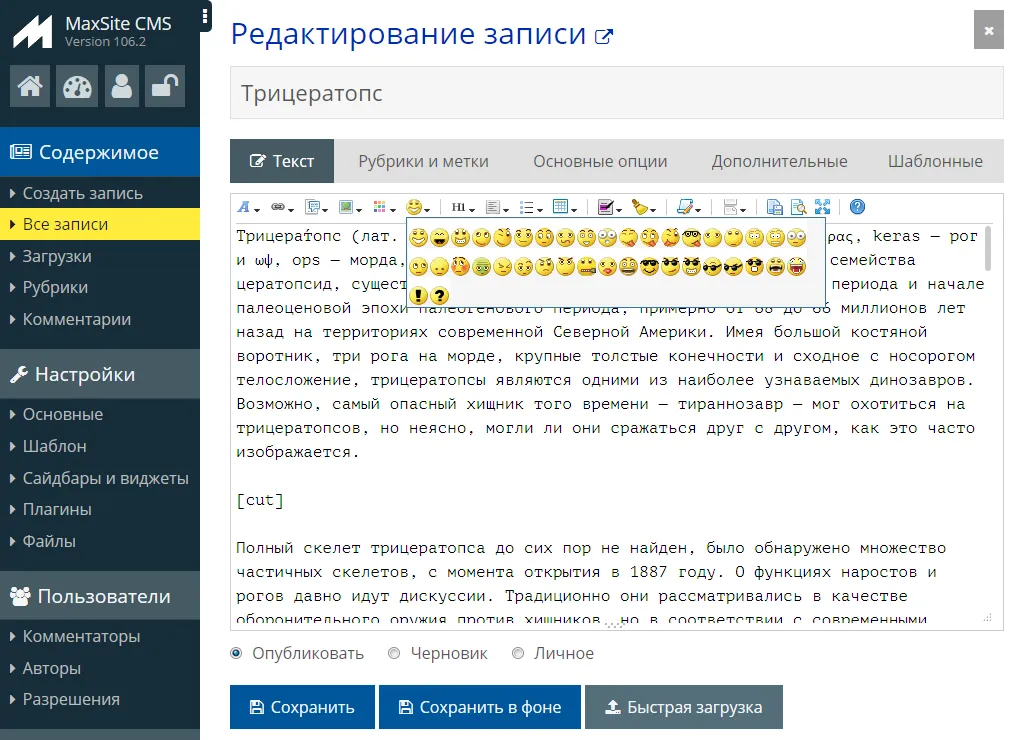Screen dimensions: 1012x740
Task: Expand the table insert dropdown
Action: coord(564,207)
